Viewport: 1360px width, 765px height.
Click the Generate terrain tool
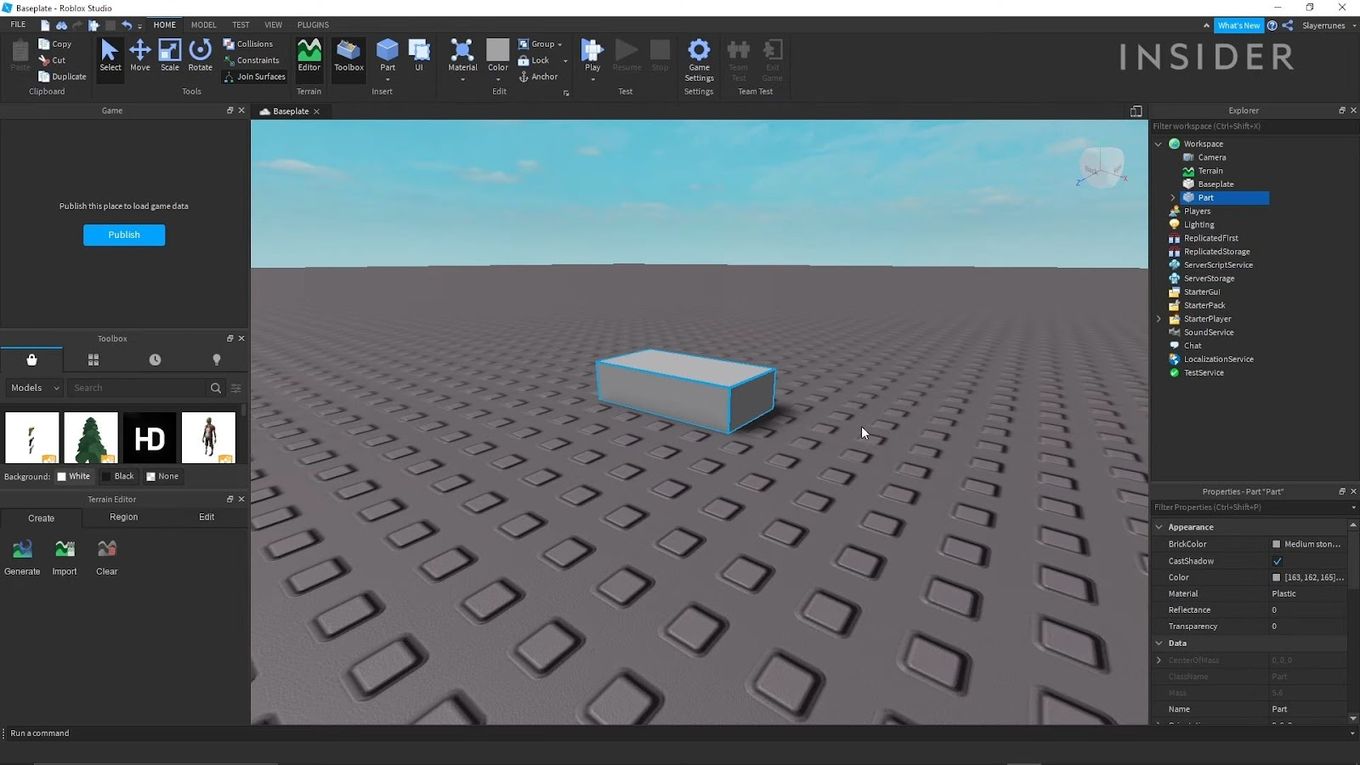point(22,557)
